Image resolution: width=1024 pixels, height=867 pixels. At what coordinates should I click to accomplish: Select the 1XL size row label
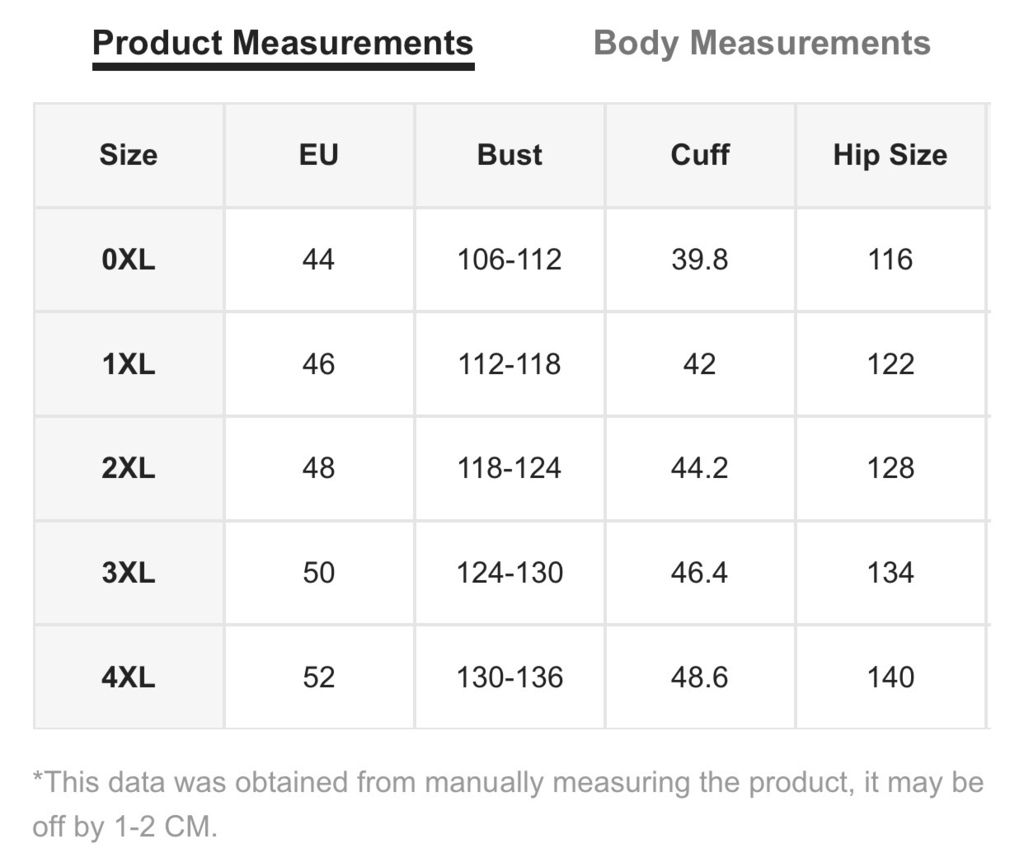click(129, 364)
